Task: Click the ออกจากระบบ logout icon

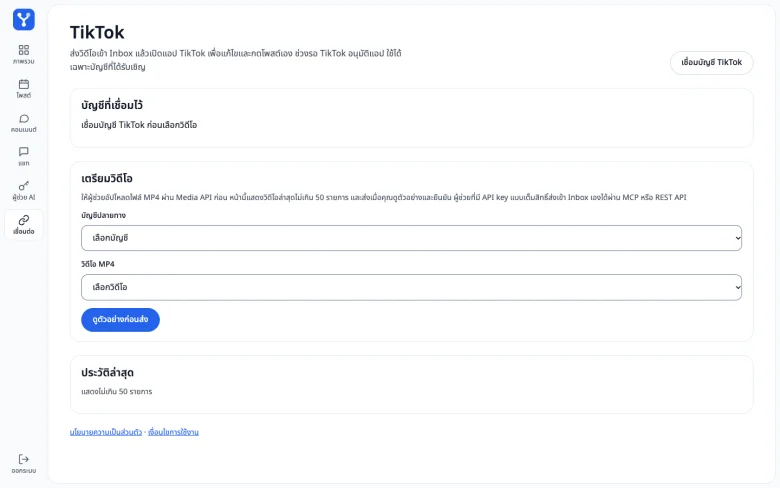Action: point(23,459)
